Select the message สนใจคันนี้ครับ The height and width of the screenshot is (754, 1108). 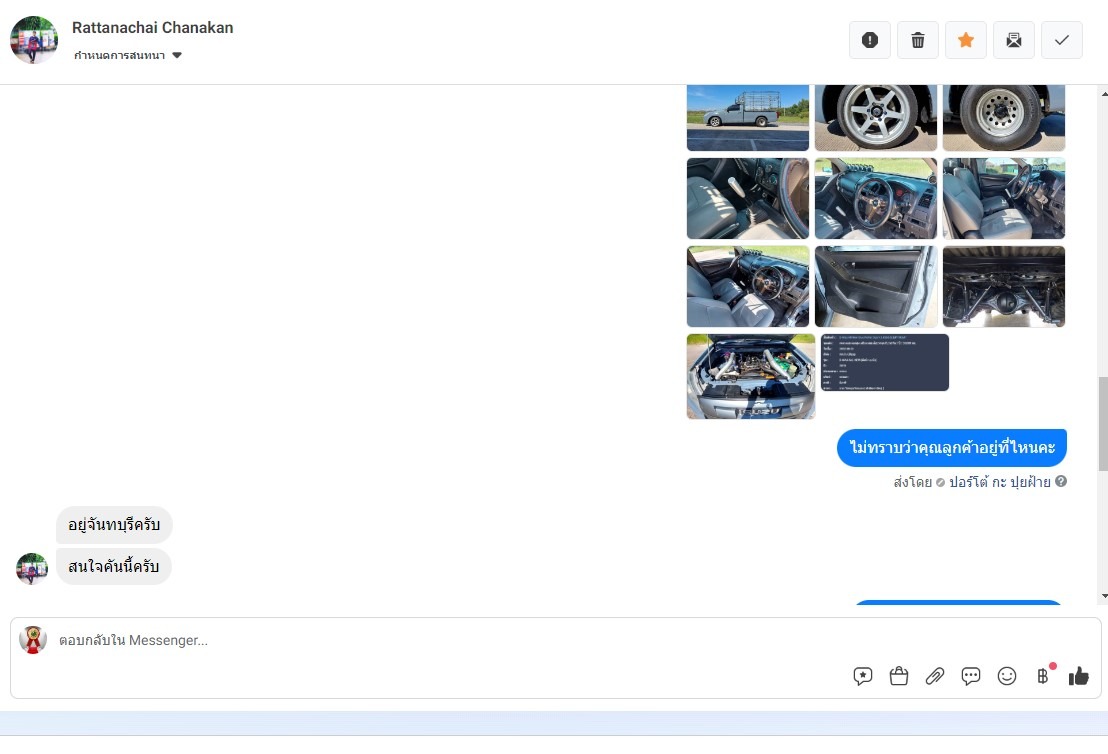[113, 567]
